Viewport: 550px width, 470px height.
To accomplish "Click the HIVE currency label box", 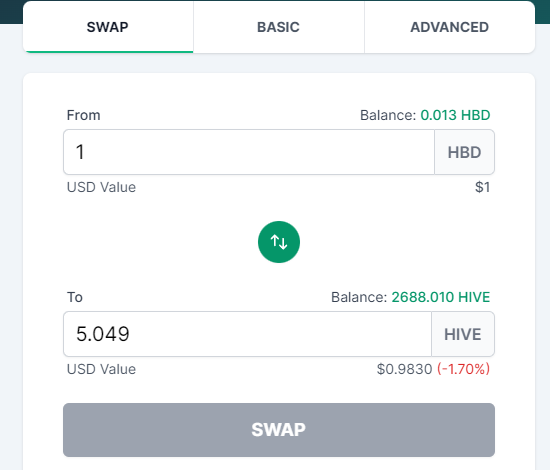I will click(463, 334).
